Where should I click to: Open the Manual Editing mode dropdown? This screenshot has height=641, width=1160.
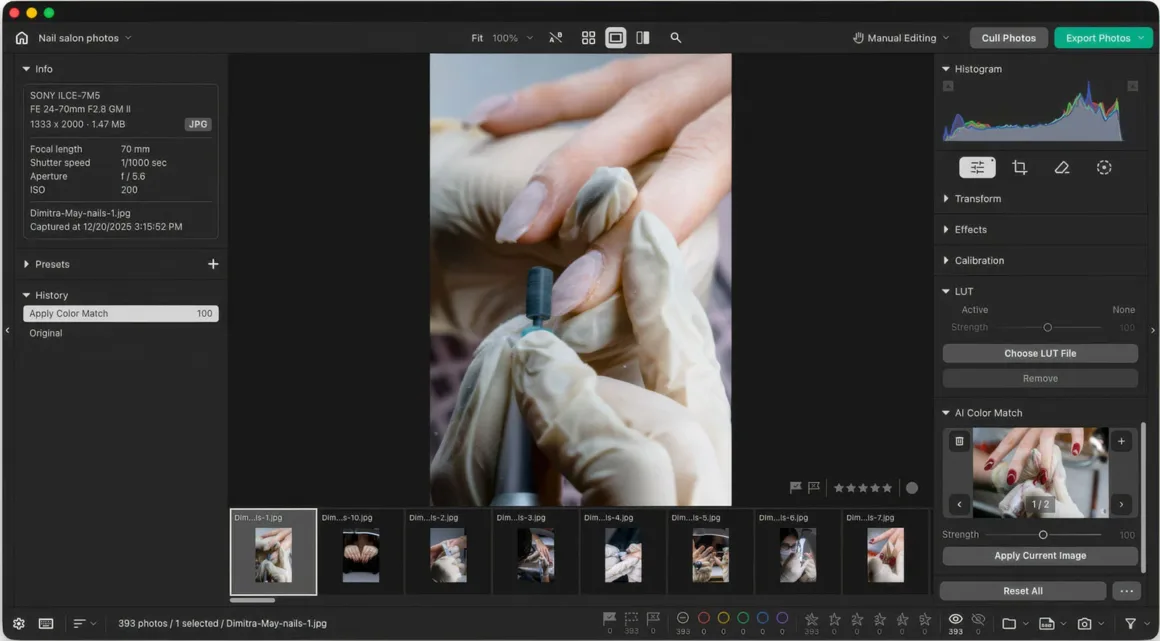[900, 38]
